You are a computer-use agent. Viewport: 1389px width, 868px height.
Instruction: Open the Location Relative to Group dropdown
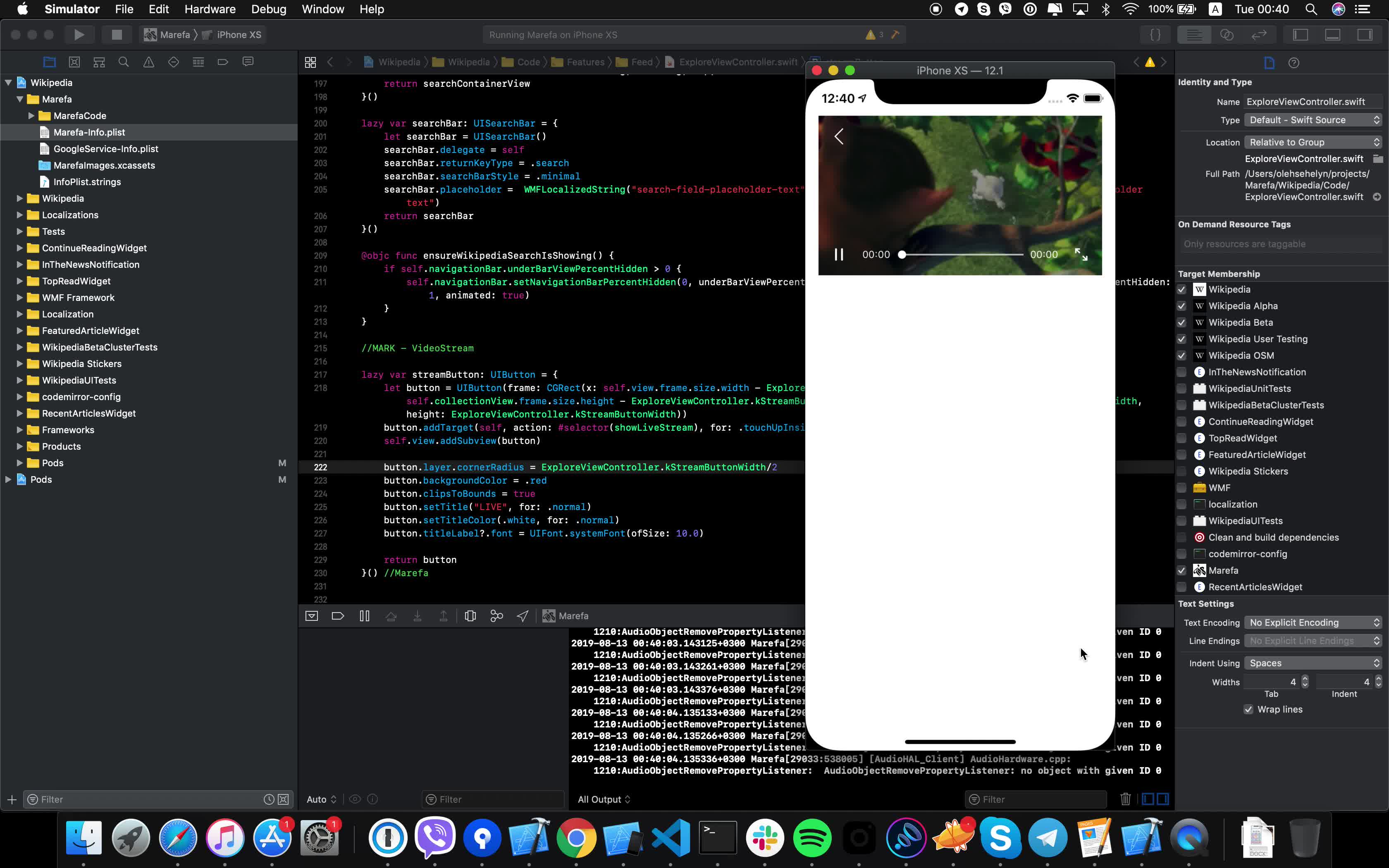point(1313,142)
